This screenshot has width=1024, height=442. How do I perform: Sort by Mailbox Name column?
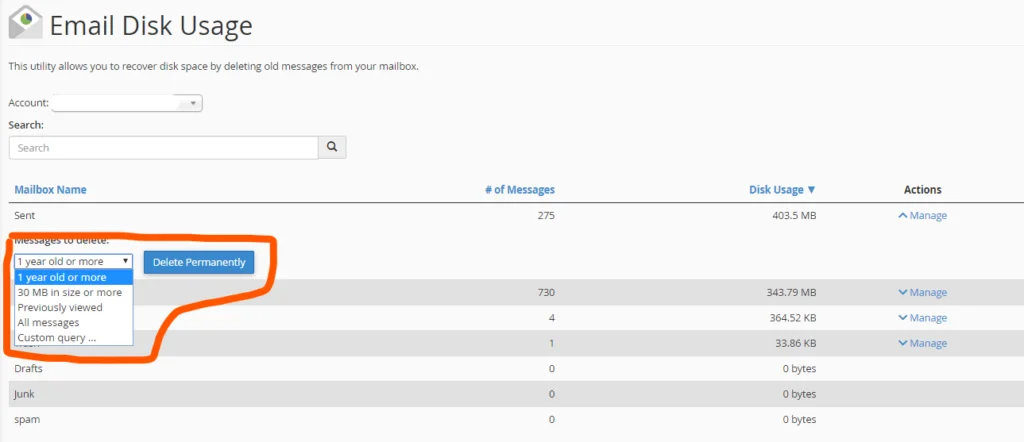point(50,190)
